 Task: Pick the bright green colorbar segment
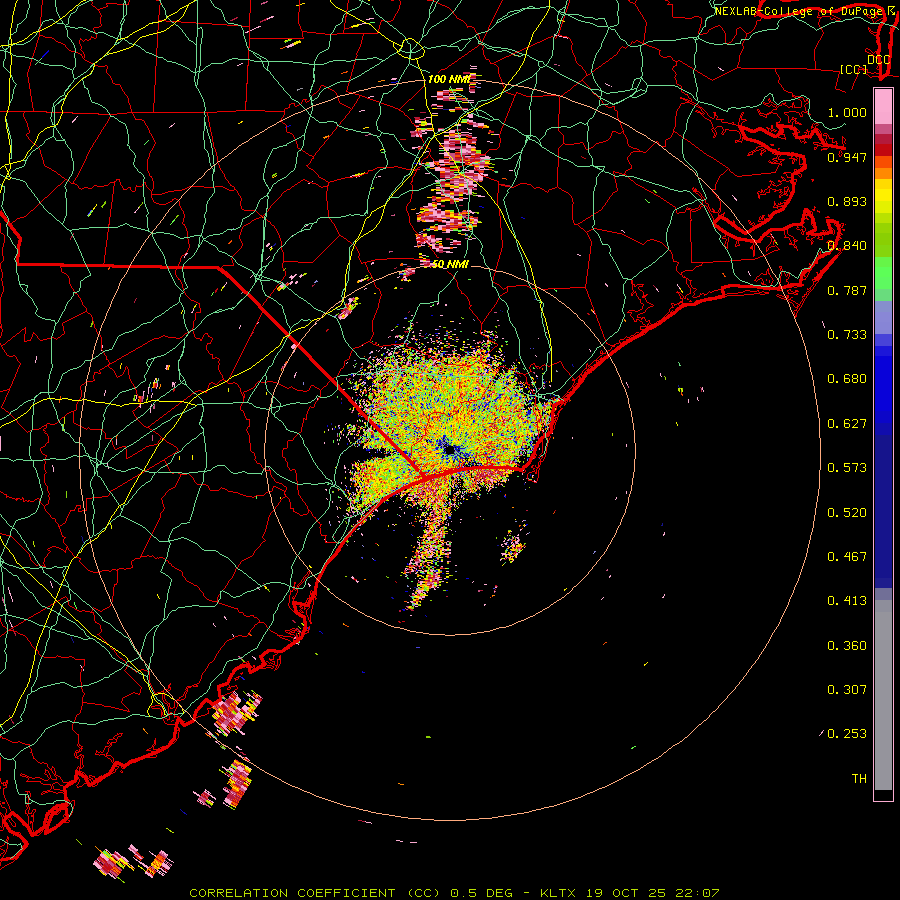883,273
